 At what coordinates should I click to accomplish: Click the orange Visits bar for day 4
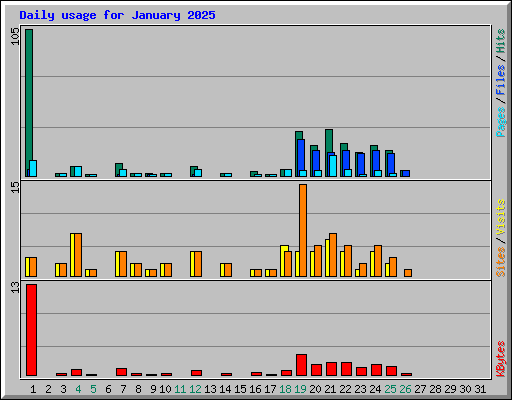pos(78,255)
